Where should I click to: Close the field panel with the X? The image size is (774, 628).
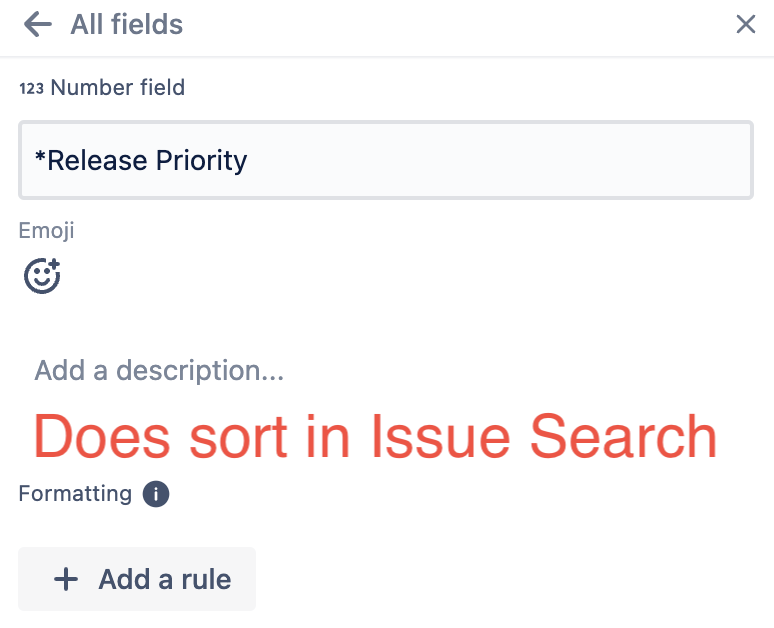click(745, 24)
